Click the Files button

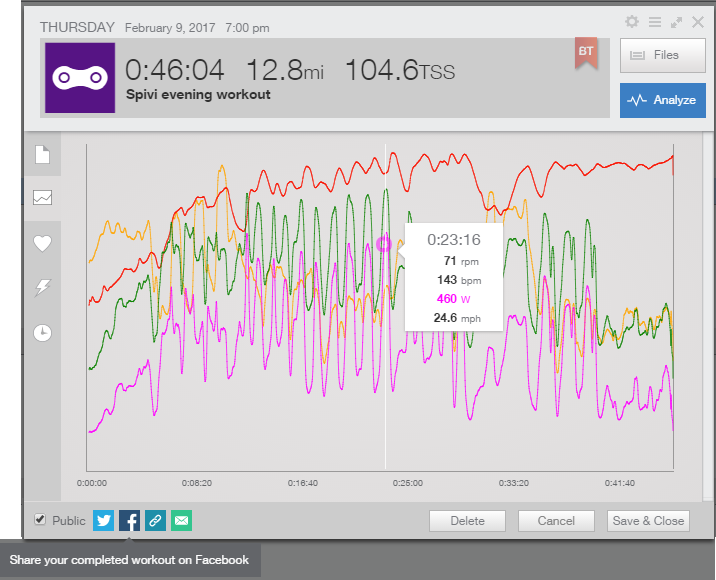click(x=663, y=55)
